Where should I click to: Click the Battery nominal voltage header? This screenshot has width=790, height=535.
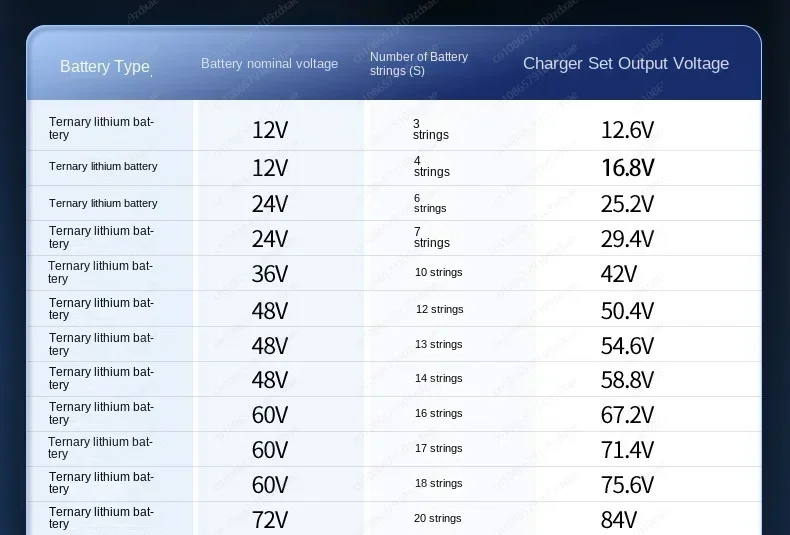click(x=269, y=64)
